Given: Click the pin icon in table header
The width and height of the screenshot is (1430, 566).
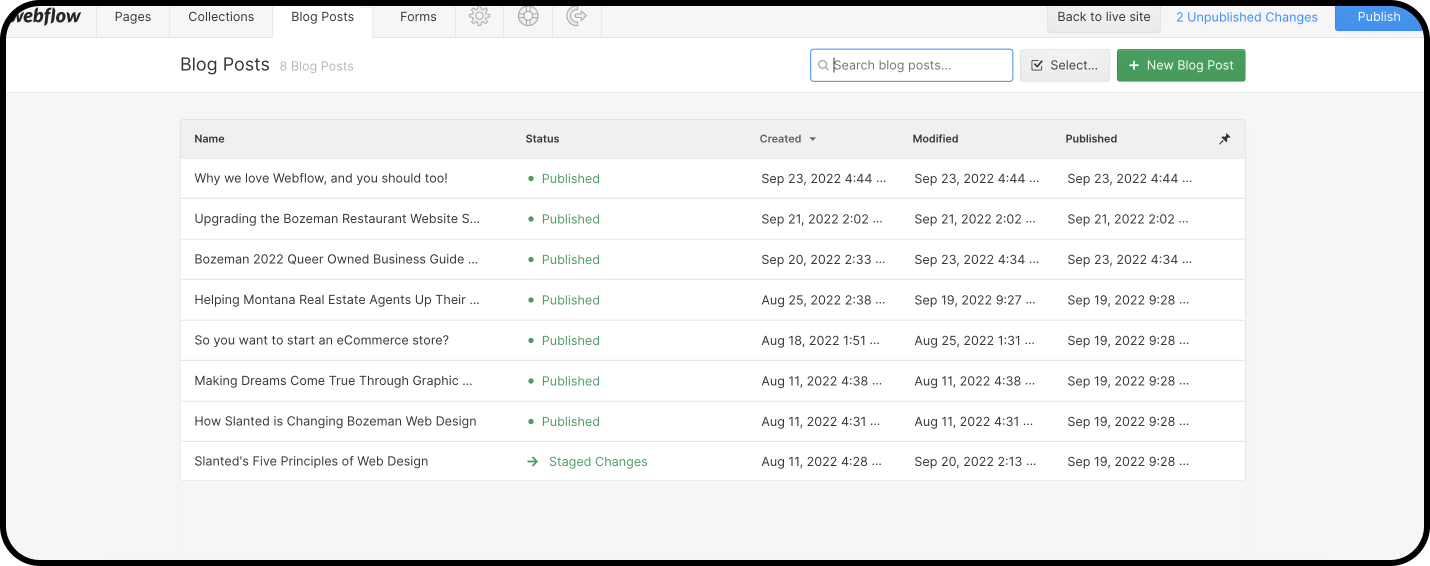Looking at the screenshot, I should click(1224, 139).
